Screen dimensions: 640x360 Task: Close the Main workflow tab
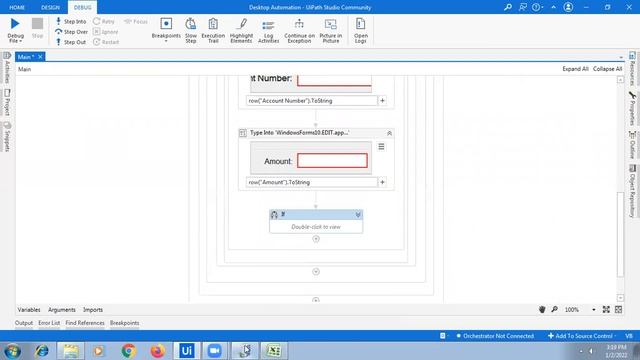pyautogui.click(x=40, y=57)
